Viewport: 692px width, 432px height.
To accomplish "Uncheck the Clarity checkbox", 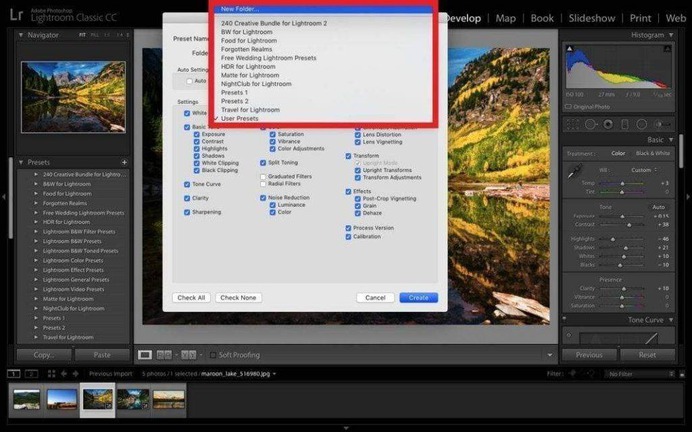I will click(x=187, y=198).
